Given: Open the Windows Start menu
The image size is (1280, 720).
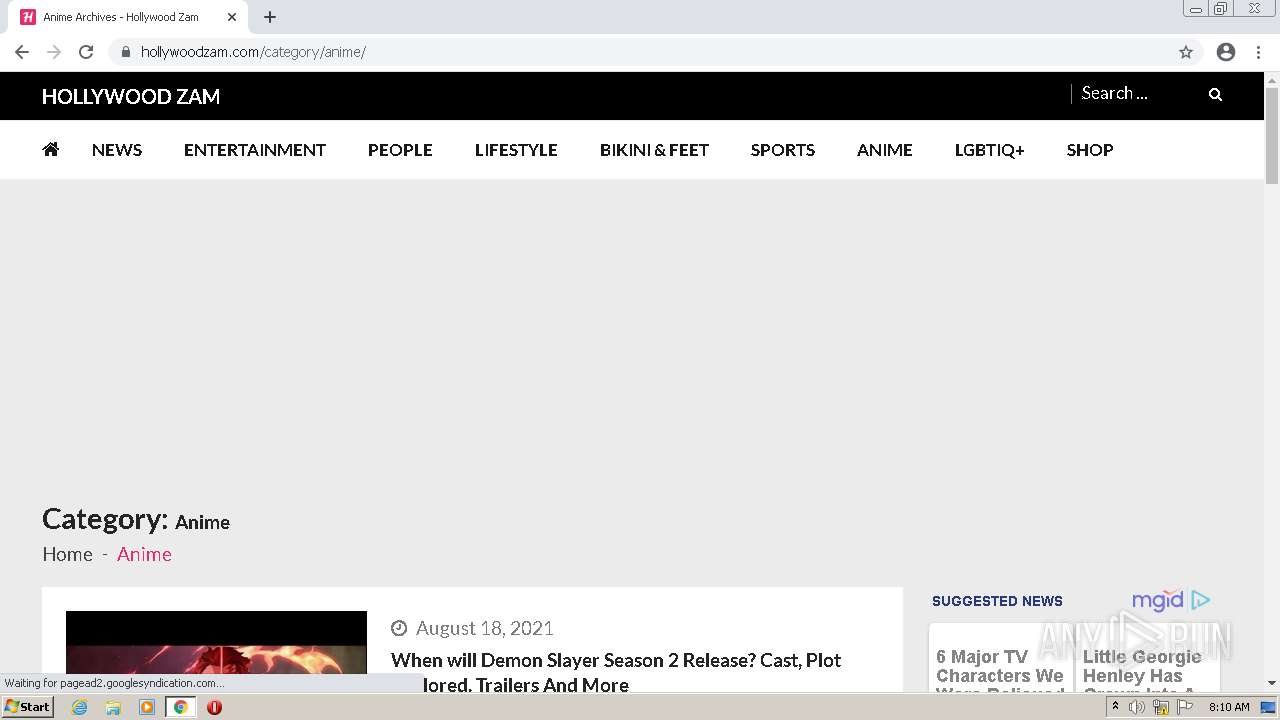Looking at the screenshot, I should click(x=27, y=707).
